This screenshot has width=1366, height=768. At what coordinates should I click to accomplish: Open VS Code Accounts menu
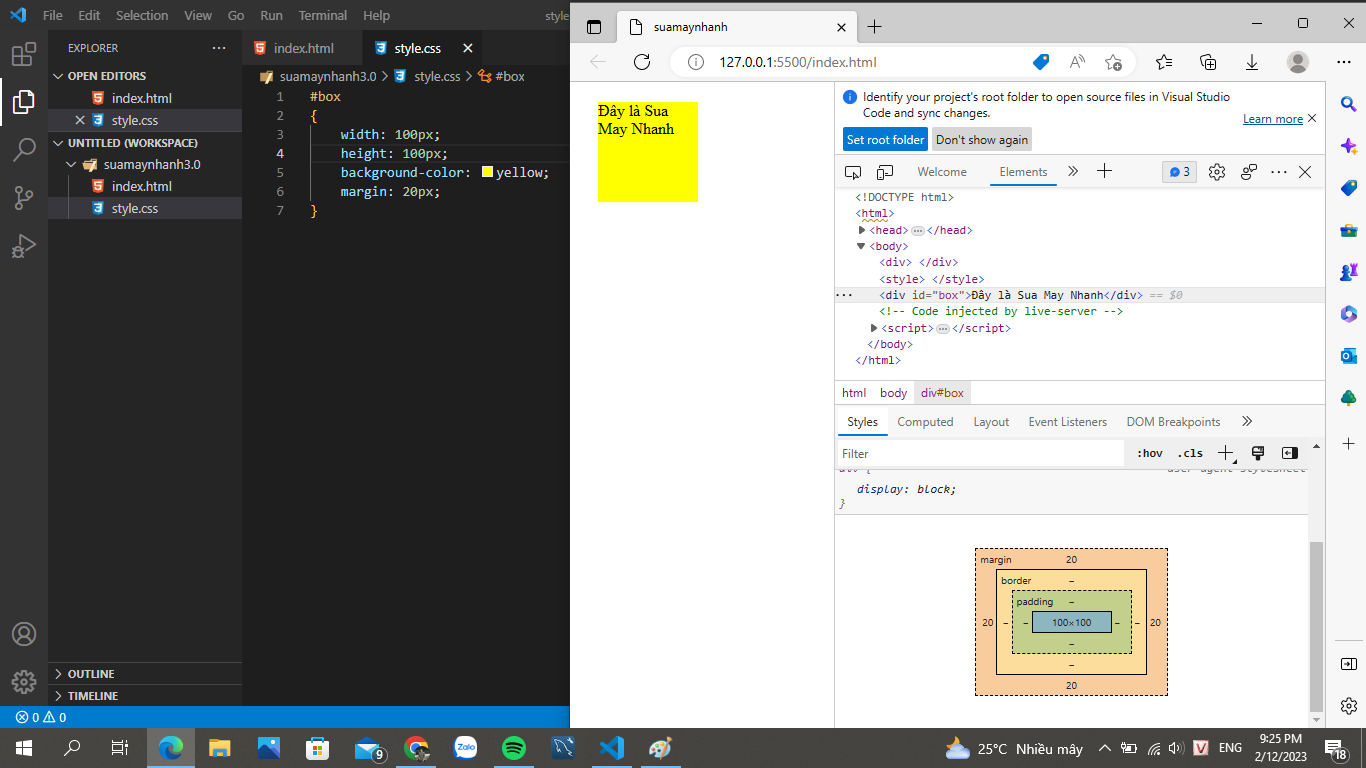pos(24,634)
